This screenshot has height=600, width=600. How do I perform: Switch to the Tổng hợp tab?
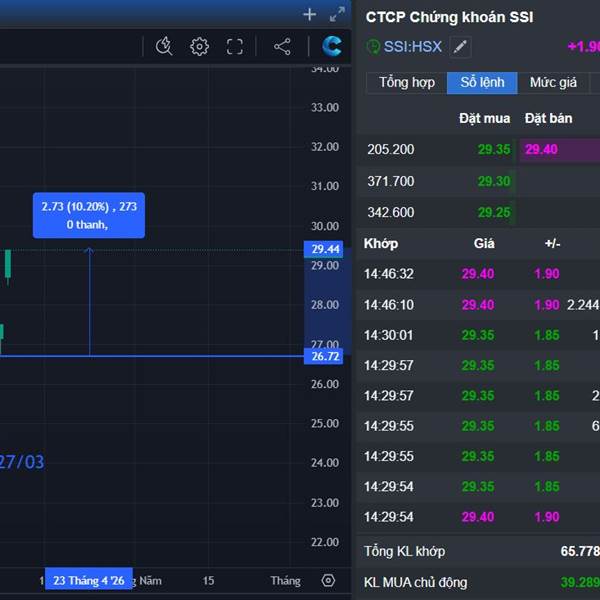[x=407, y=83]
